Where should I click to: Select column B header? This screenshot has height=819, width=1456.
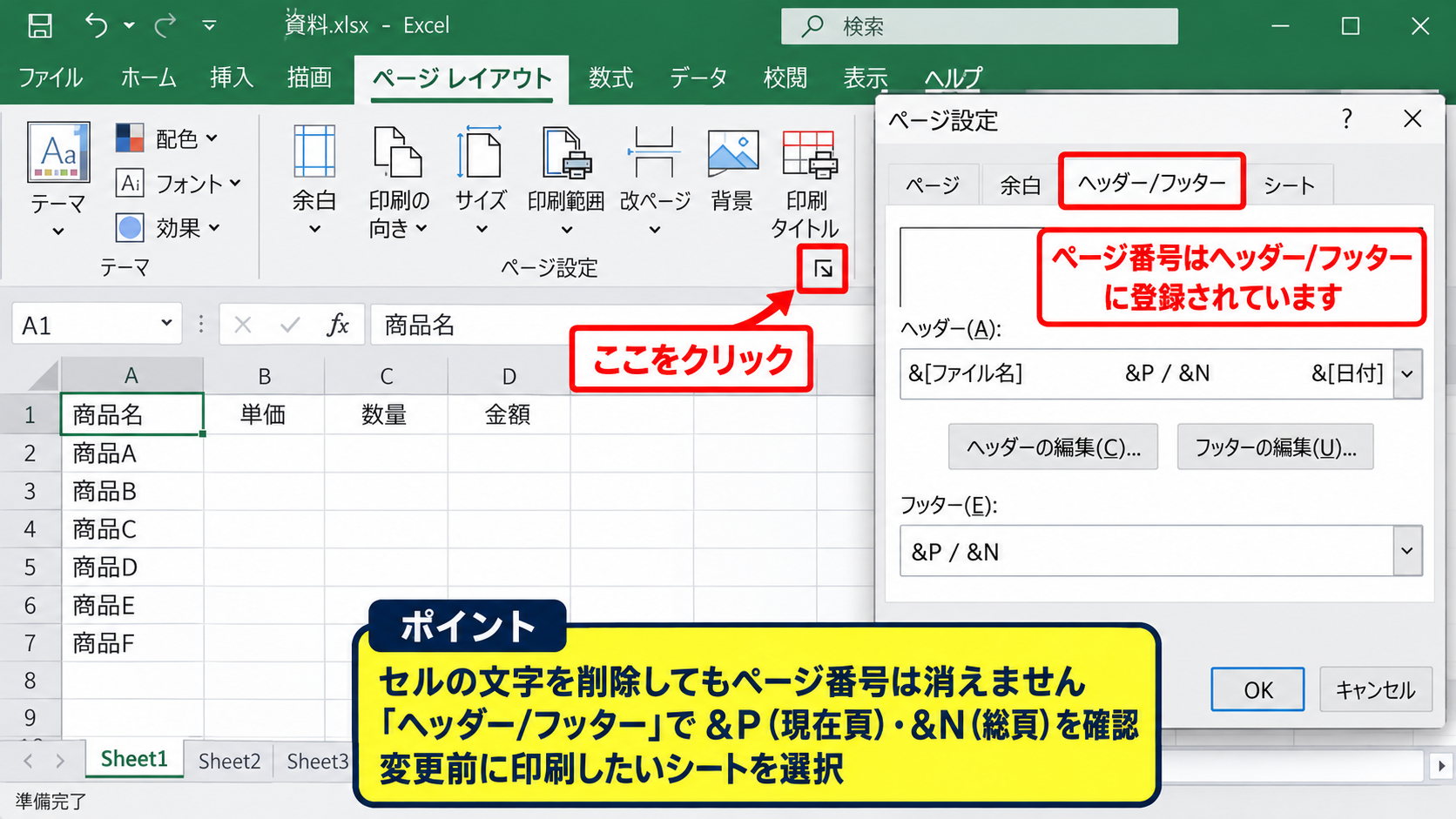tap(264, 376)
